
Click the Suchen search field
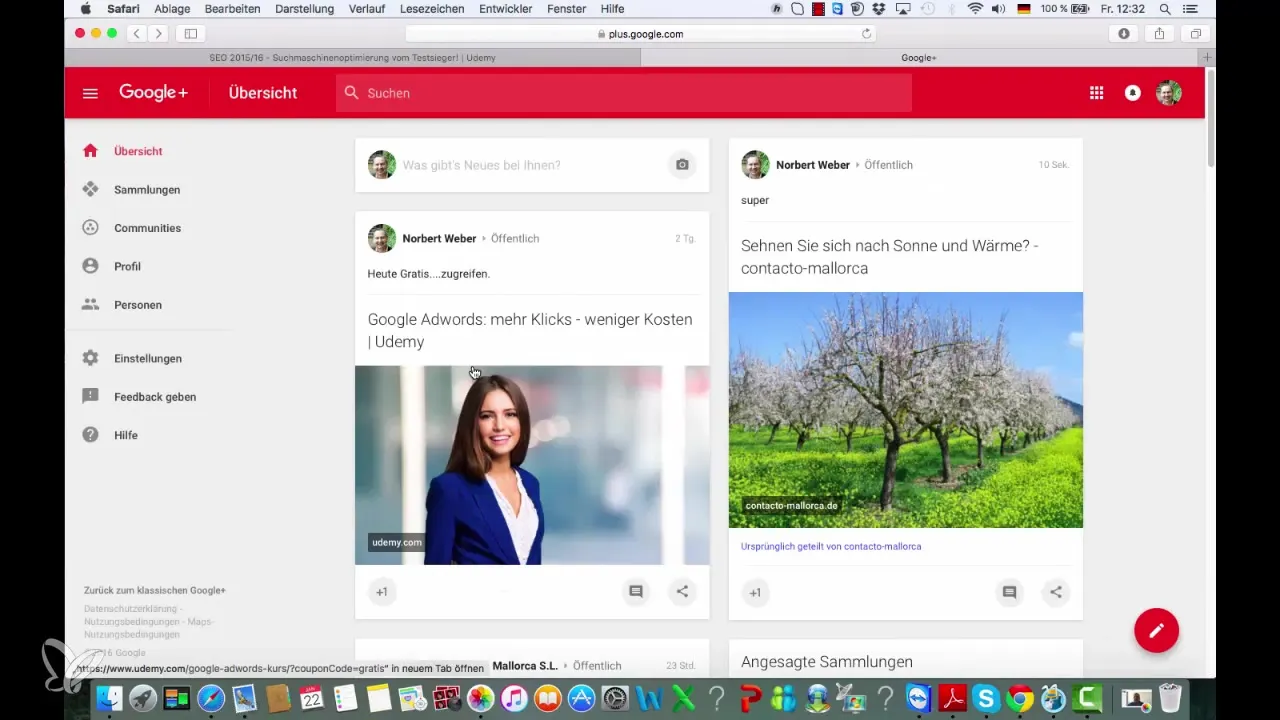point(624,93)
